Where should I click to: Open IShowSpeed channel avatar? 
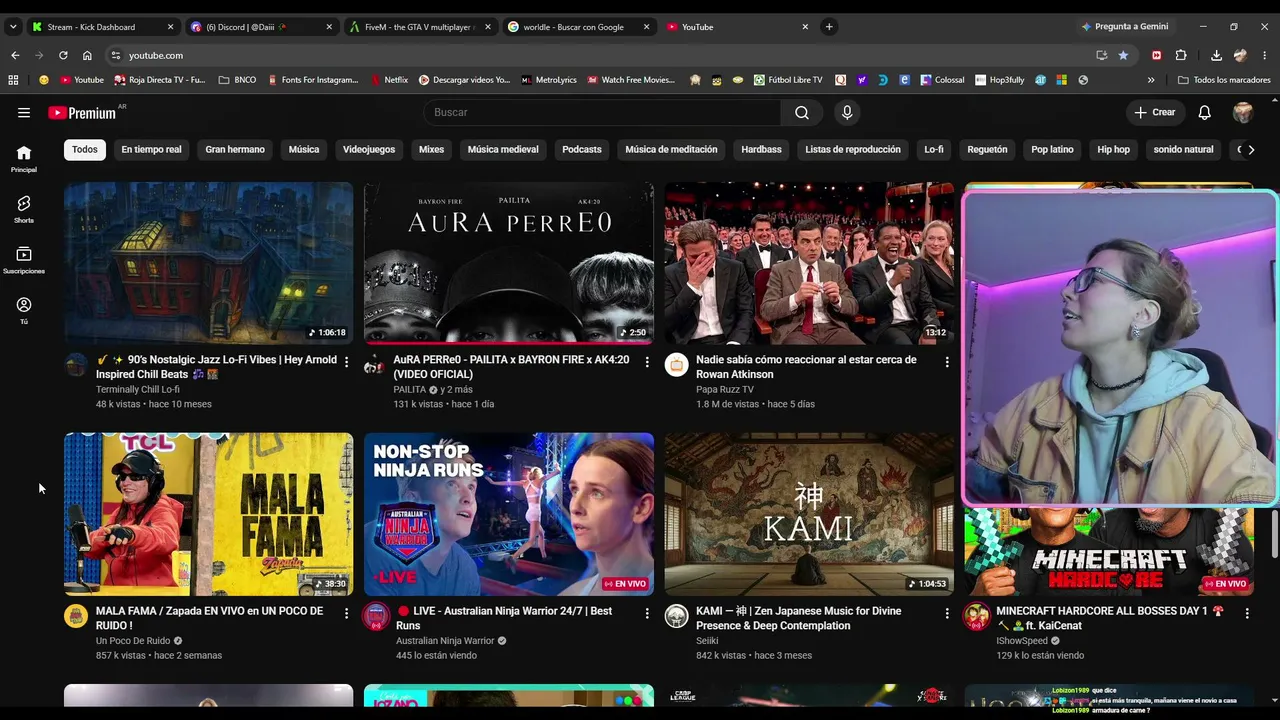coord(977,616)
